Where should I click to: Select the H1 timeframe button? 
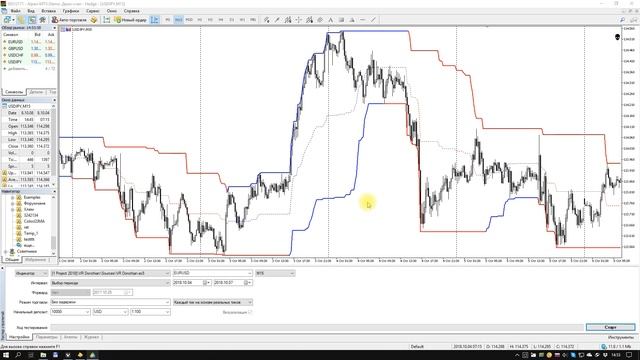pos(200,20)
